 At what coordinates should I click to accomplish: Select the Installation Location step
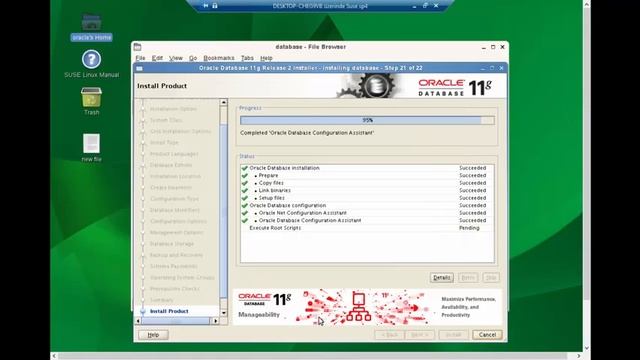point(176,176)
